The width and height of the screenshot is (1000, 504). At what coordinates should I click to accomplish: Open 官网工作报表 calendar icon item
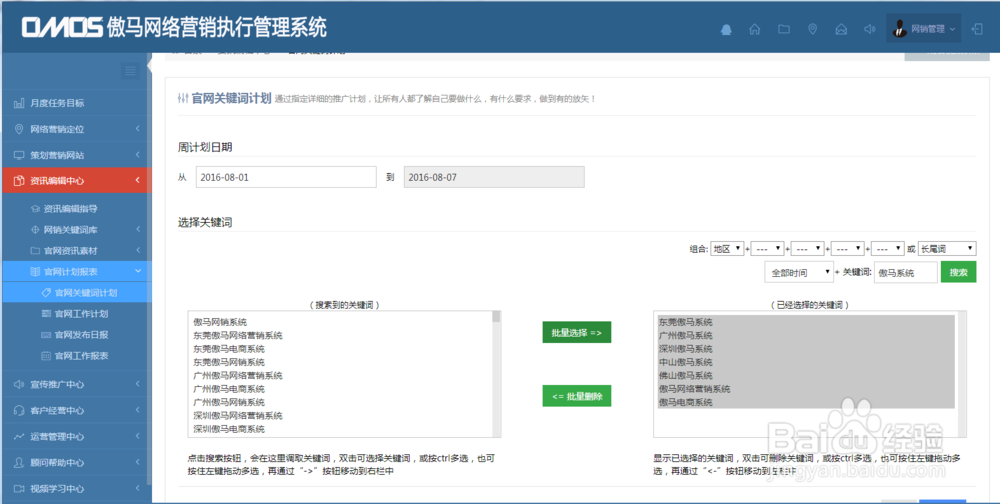(x=74, y=356)
